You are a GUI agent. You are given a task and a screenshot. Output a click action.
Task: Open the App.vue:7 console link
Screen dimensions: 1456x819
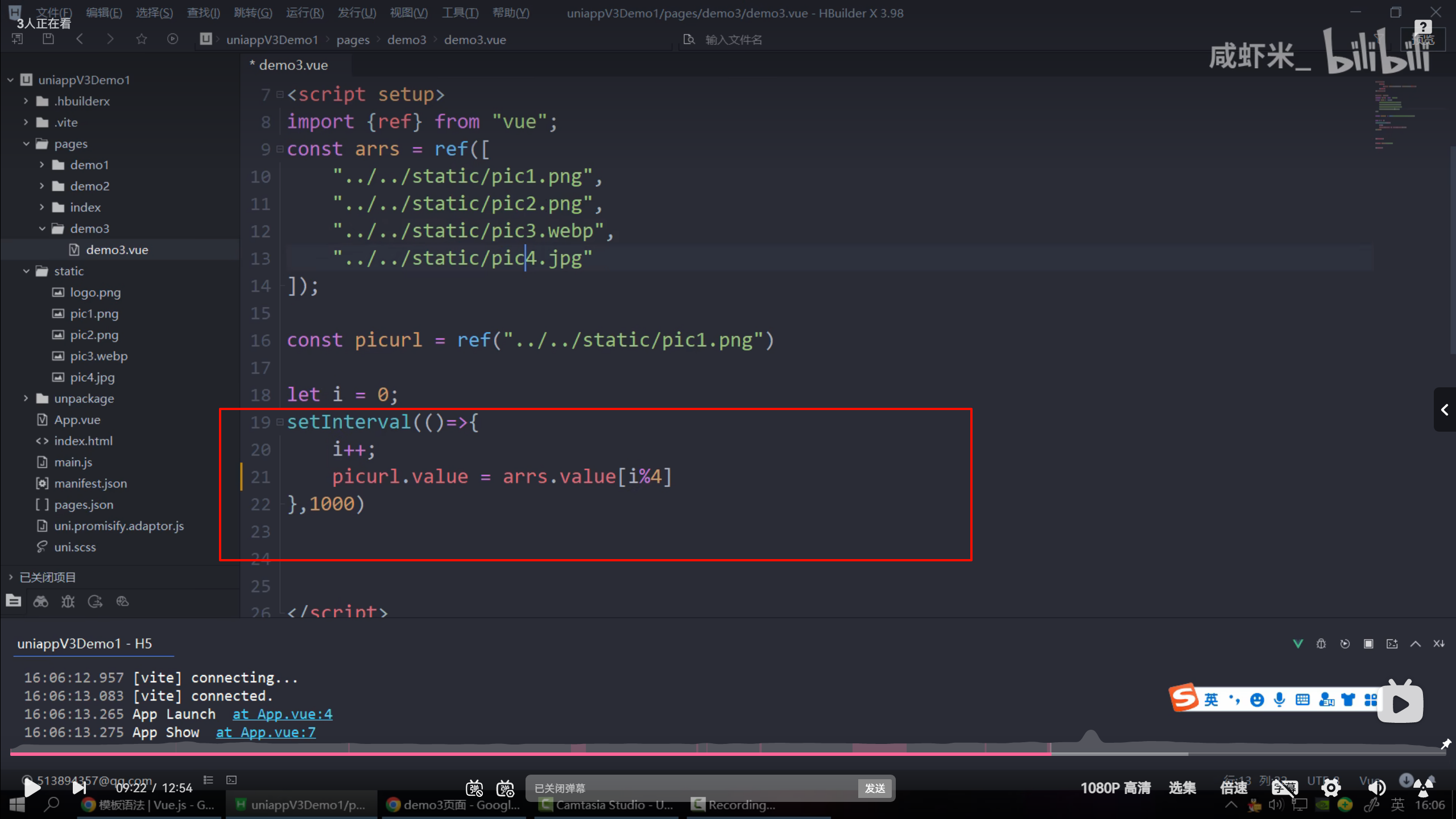266,732
